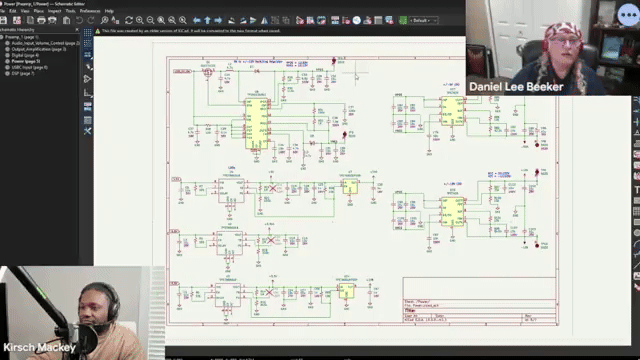Toggle full-window crosshair cursor
The image size is (640, 360).
(87, 66)
